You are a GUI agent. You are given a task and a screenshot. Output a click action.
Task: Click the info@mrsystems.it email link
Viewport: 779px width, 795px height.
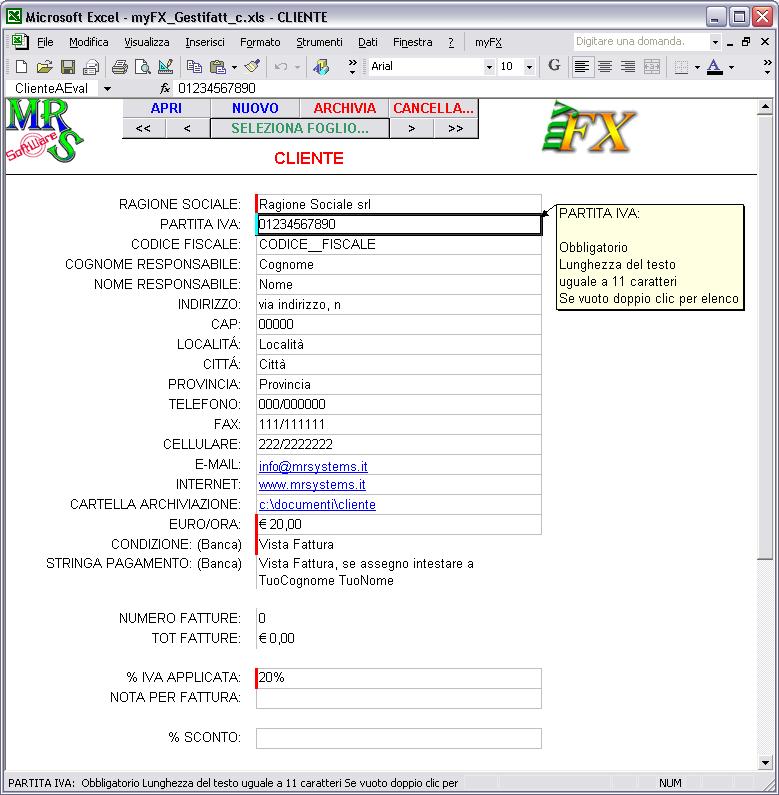pos(313,465)
